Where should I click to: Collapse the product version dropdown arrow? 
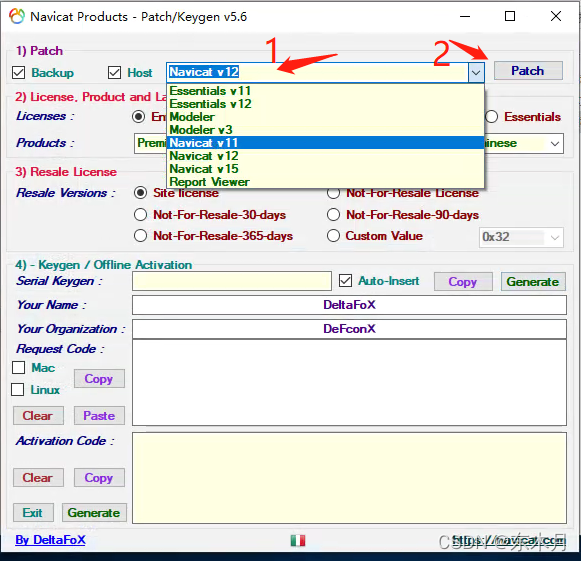pyautogui.click(x=476, y=73)
